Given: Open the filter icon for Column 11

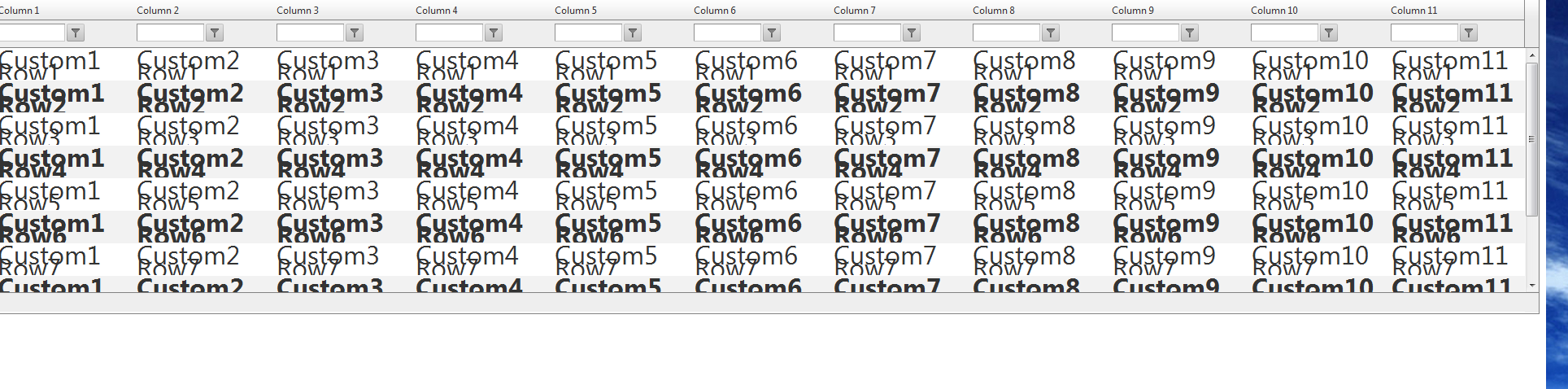Looking at the screenshot, I should pos(1469,33).
